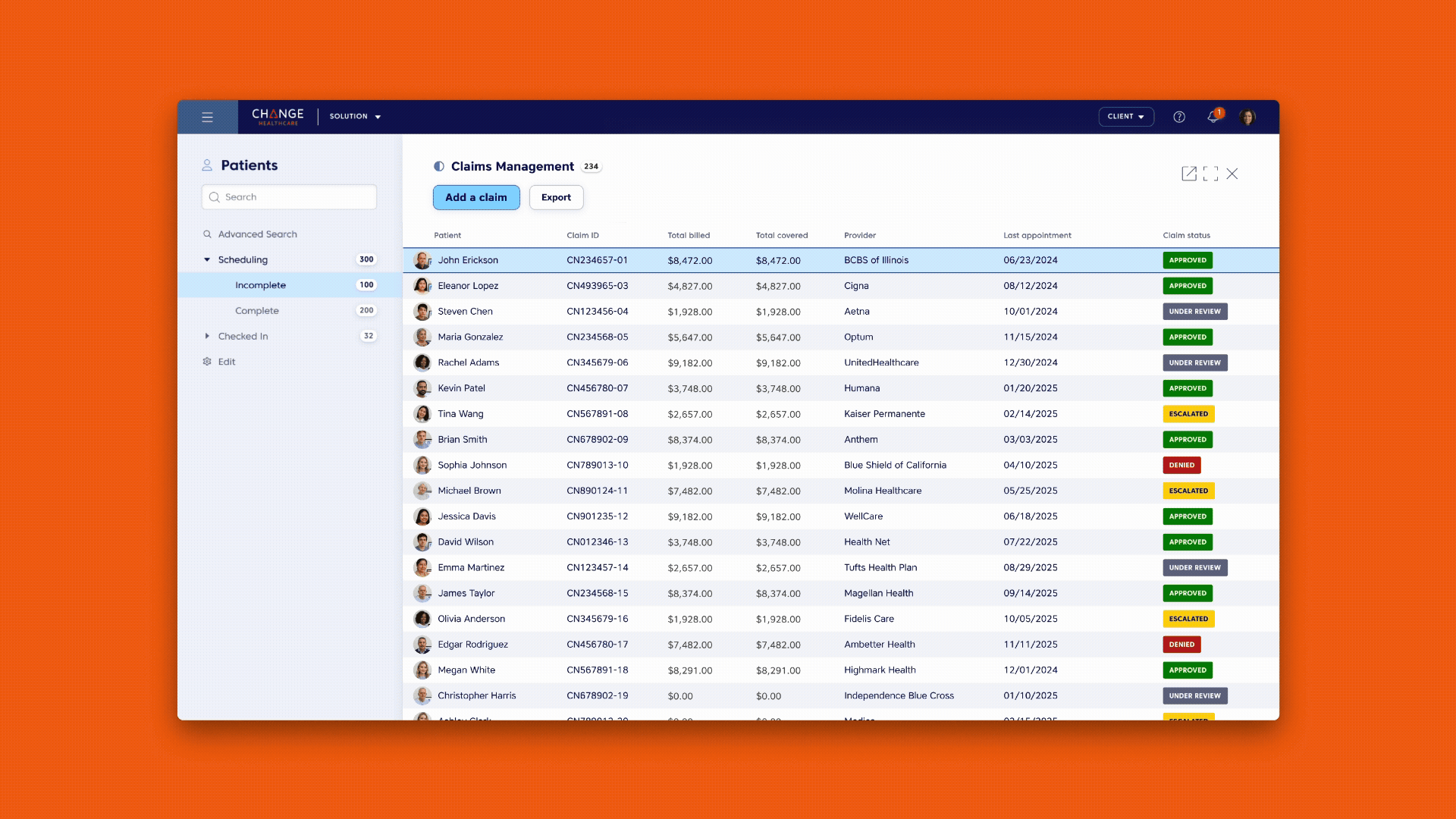
Task: Click the user profile avatar
Action: point(1247,117)
